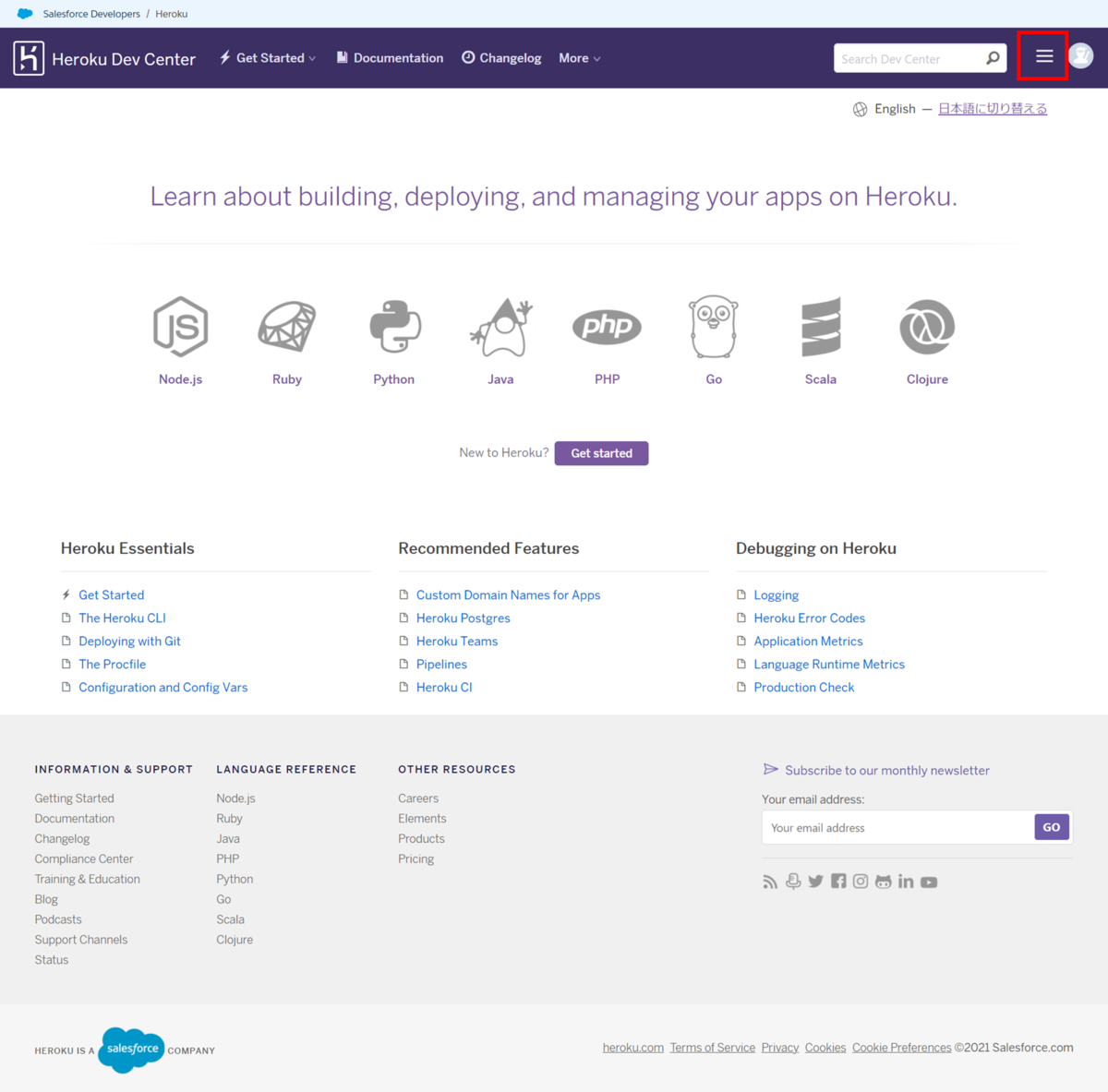Open the LinkedIn icon in the footer
Viewport: 1108px width, 1092px height.
click(x=906, y=882)
